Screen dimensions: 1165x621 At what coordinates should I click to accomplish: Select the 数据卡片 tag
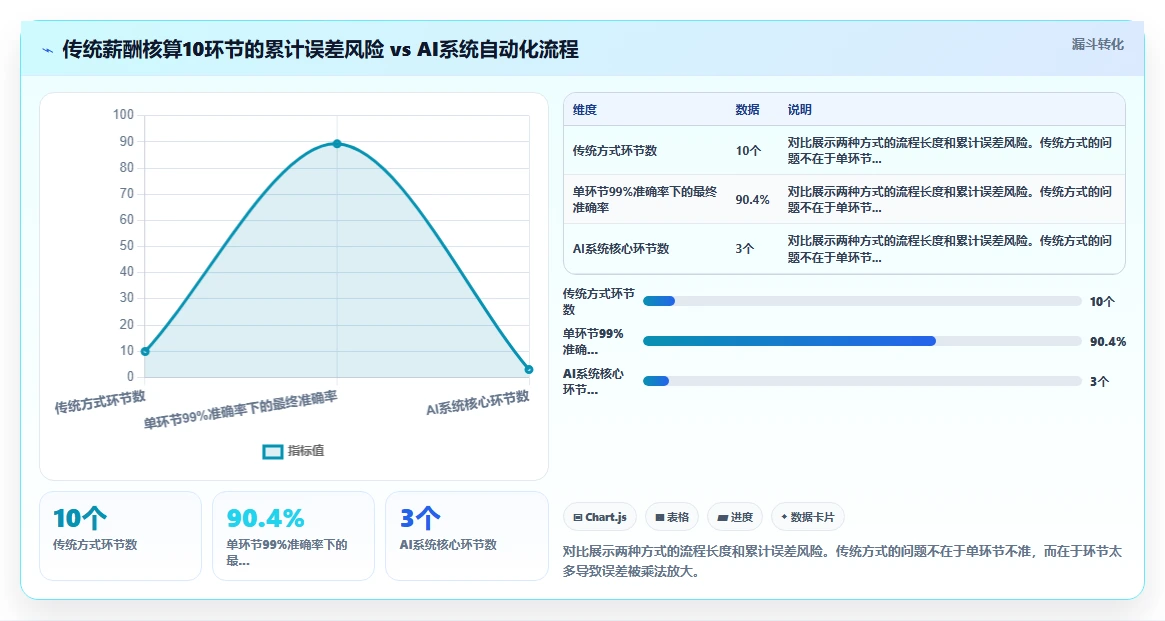click(x=808, y=517)
